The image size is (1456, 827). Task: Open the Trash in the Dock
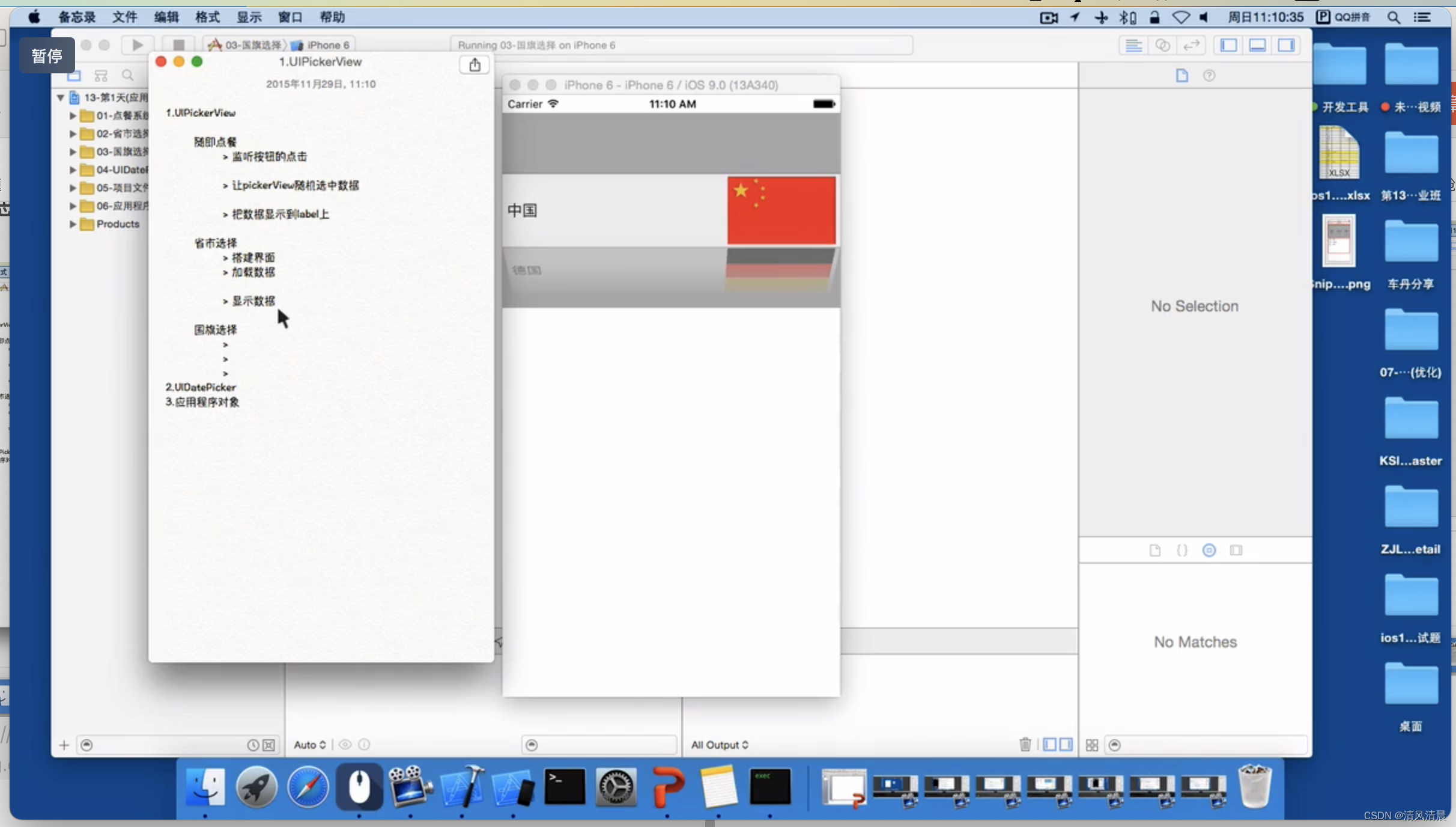pos(1255,787)
